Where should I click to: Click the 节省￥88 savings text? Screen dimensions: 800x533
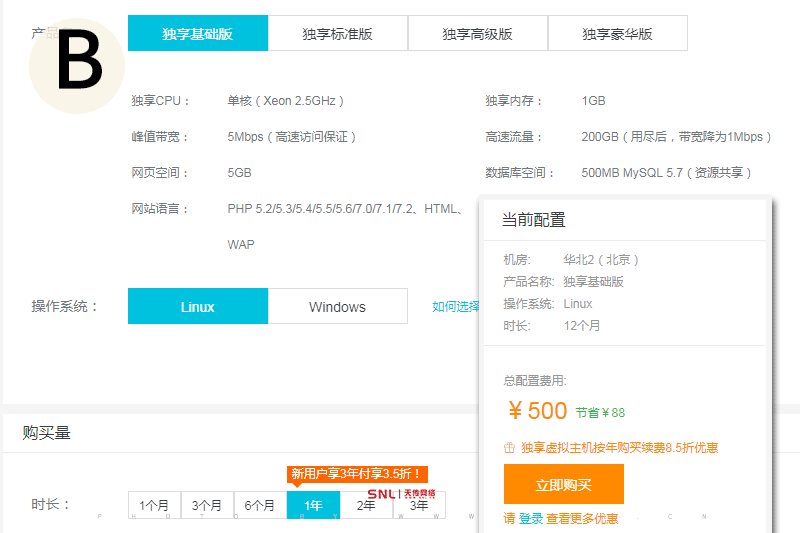coord(601,413)
